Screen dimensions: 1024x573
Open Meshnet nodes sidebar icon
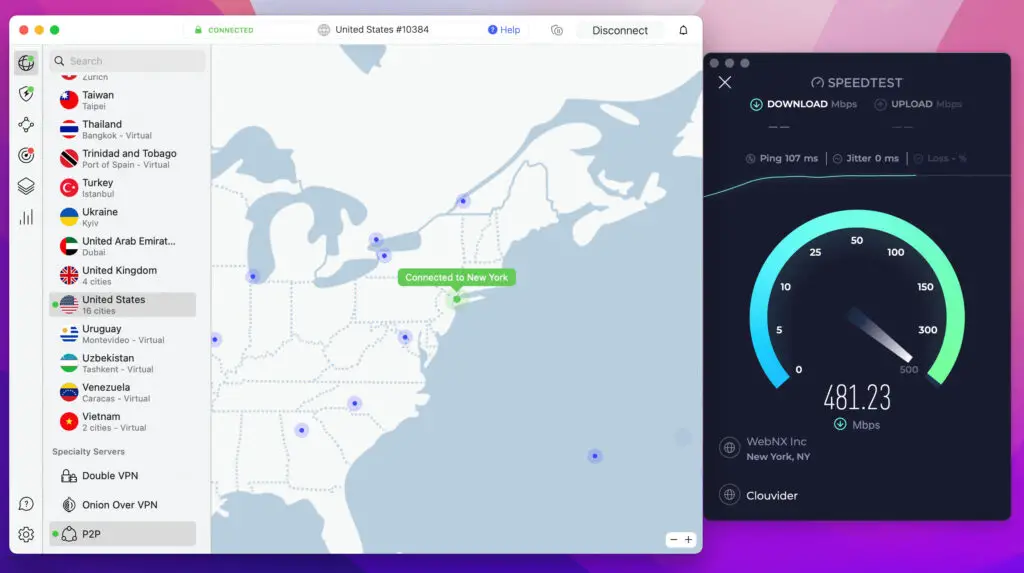pyautogui.click(x=26, y=125)
